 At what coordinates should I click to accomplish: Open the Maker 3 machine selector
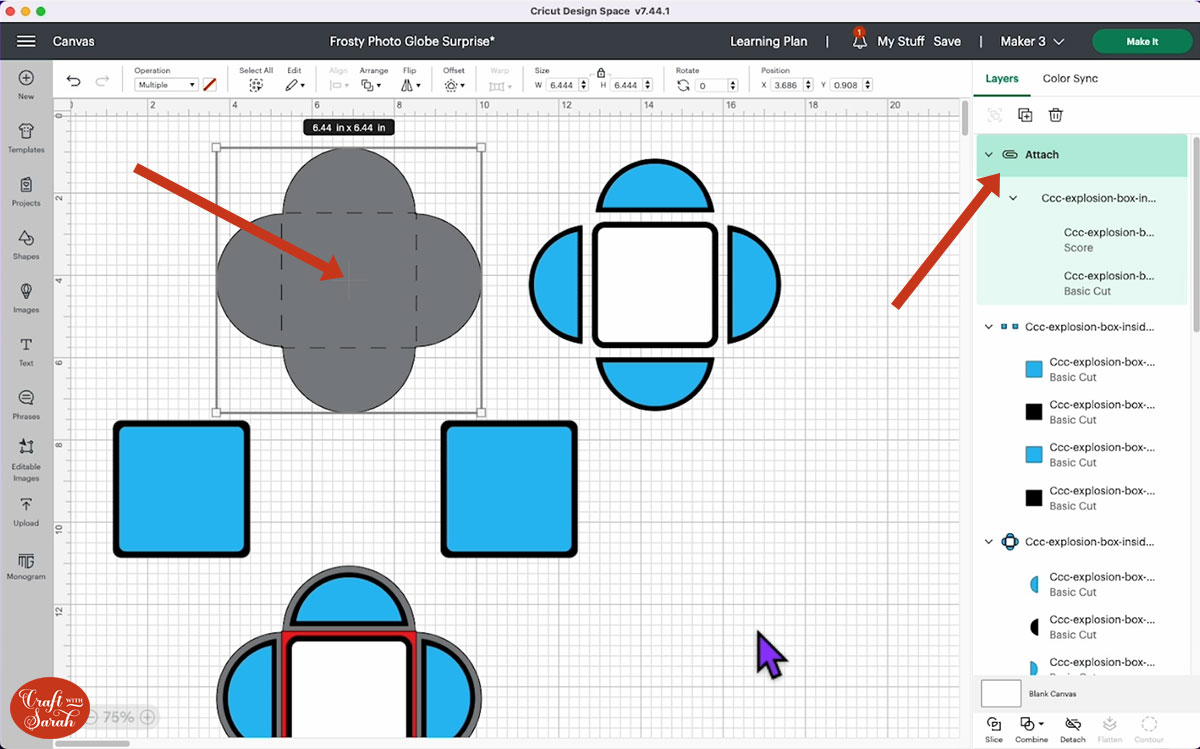click(x=1032, y=41)
